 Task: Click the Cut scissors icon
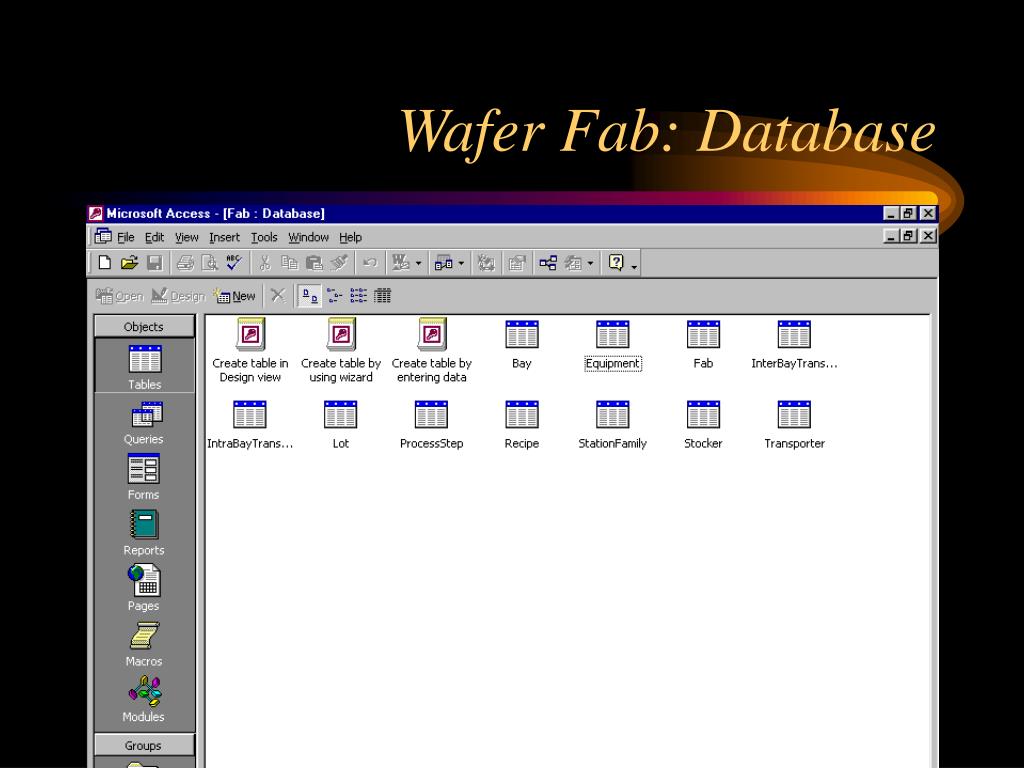coord(264,263)
